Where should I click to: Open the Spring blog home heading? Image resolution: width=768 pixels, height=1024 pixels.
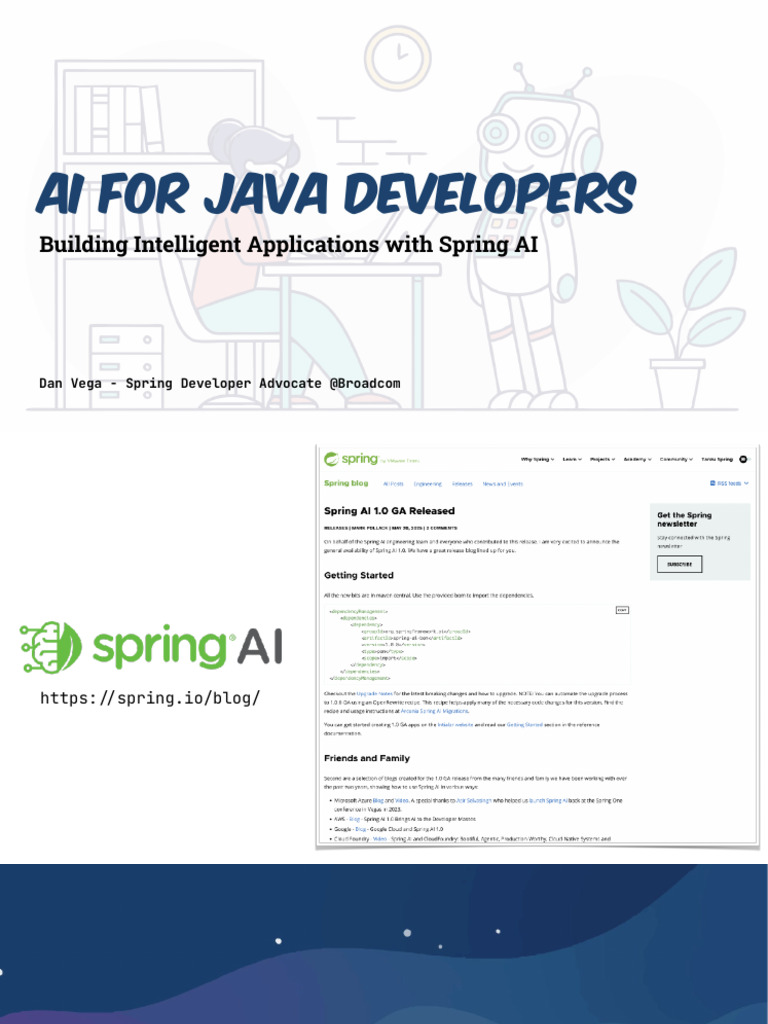coord(345,483)
